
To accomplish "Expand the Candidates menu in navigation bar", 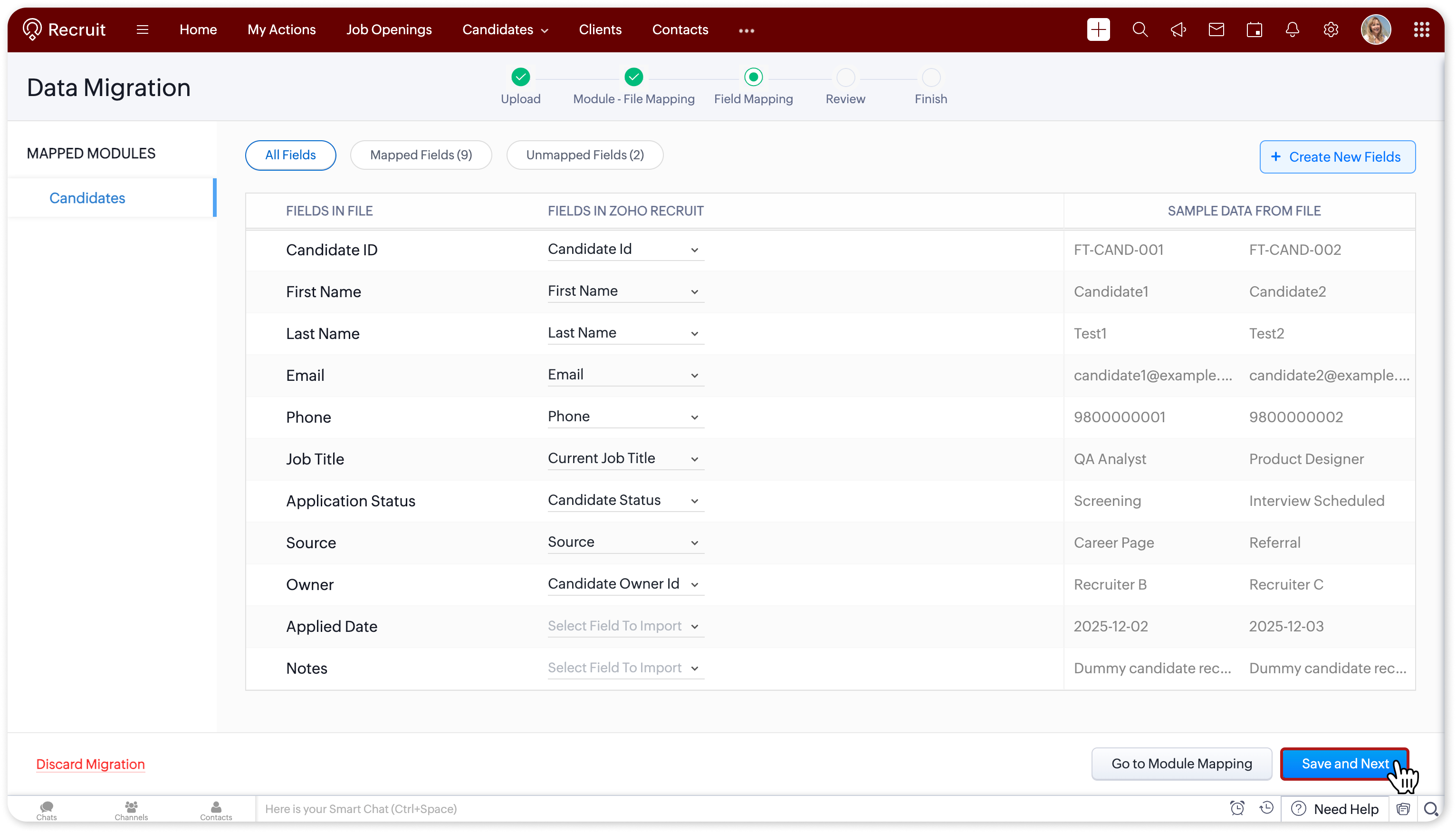I will click(x=505, y=30).
